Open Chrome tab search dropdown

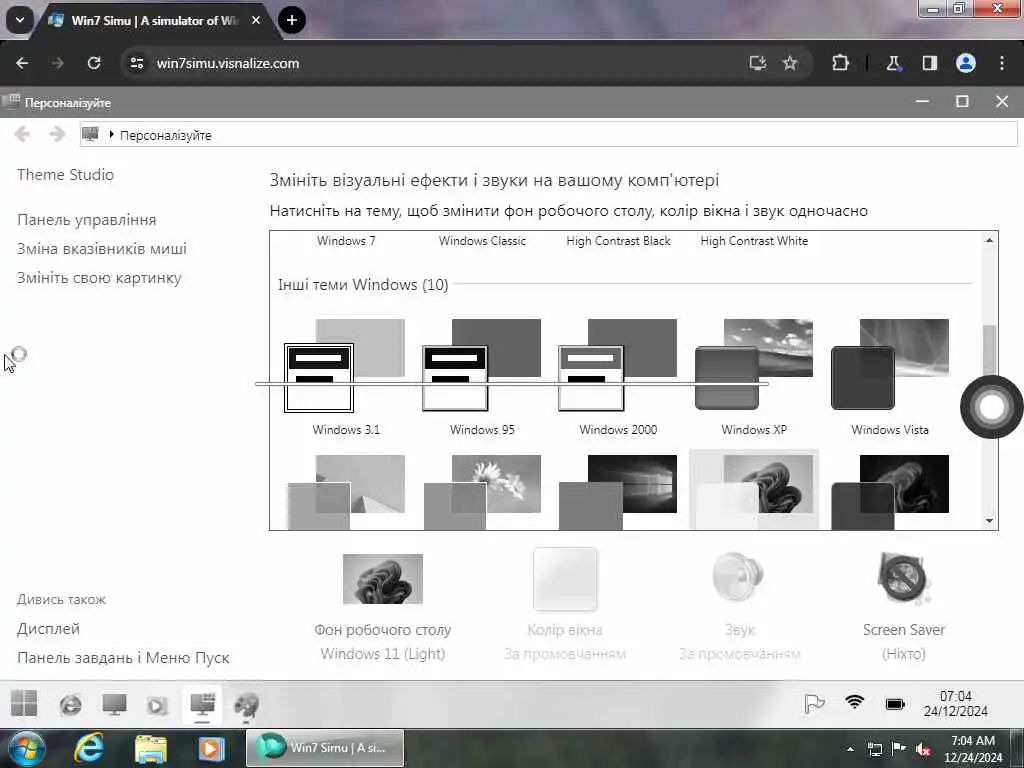pos(20,20)
